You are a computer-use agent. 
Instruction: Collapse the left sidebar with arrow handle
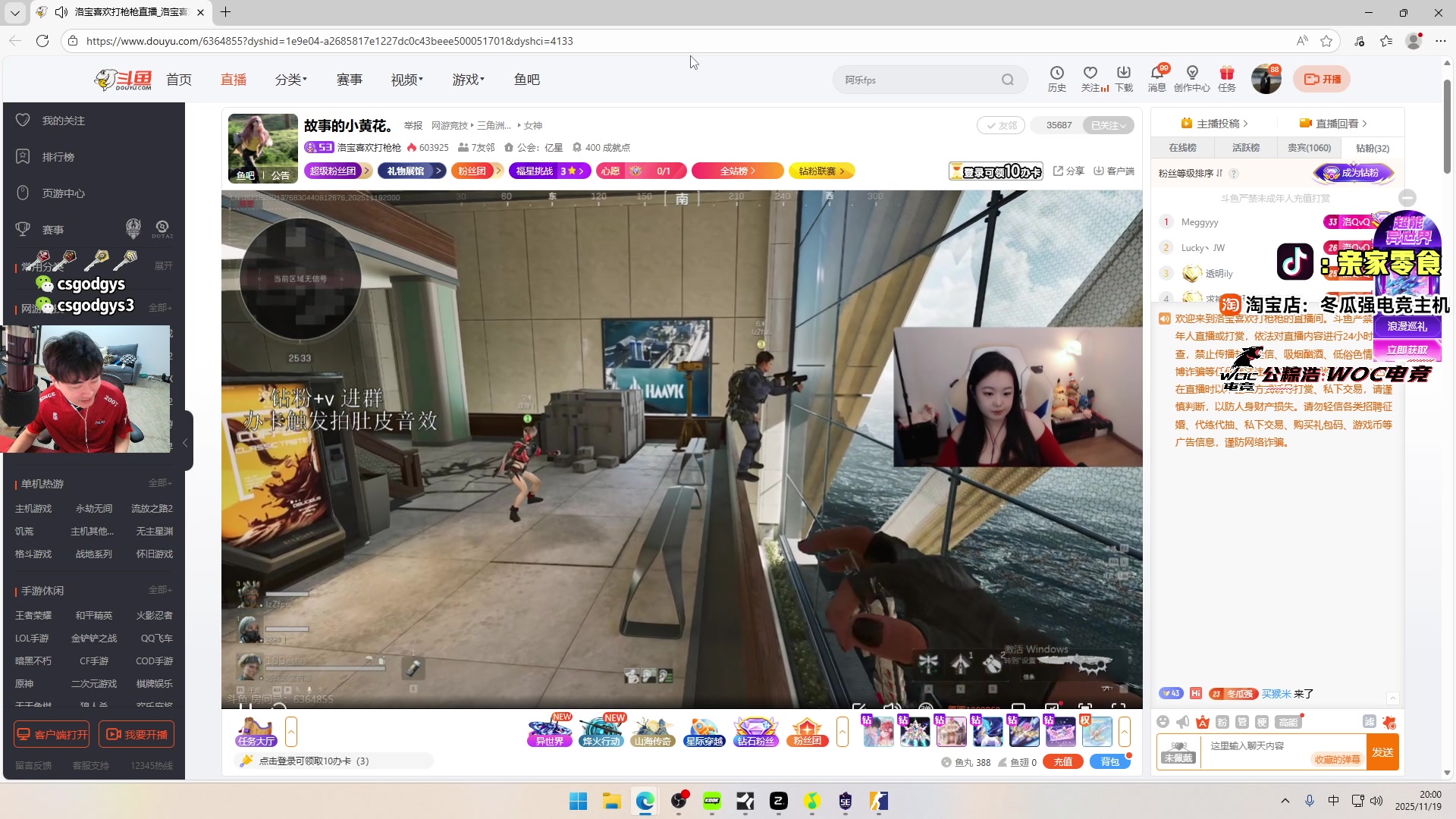(185, 442)
